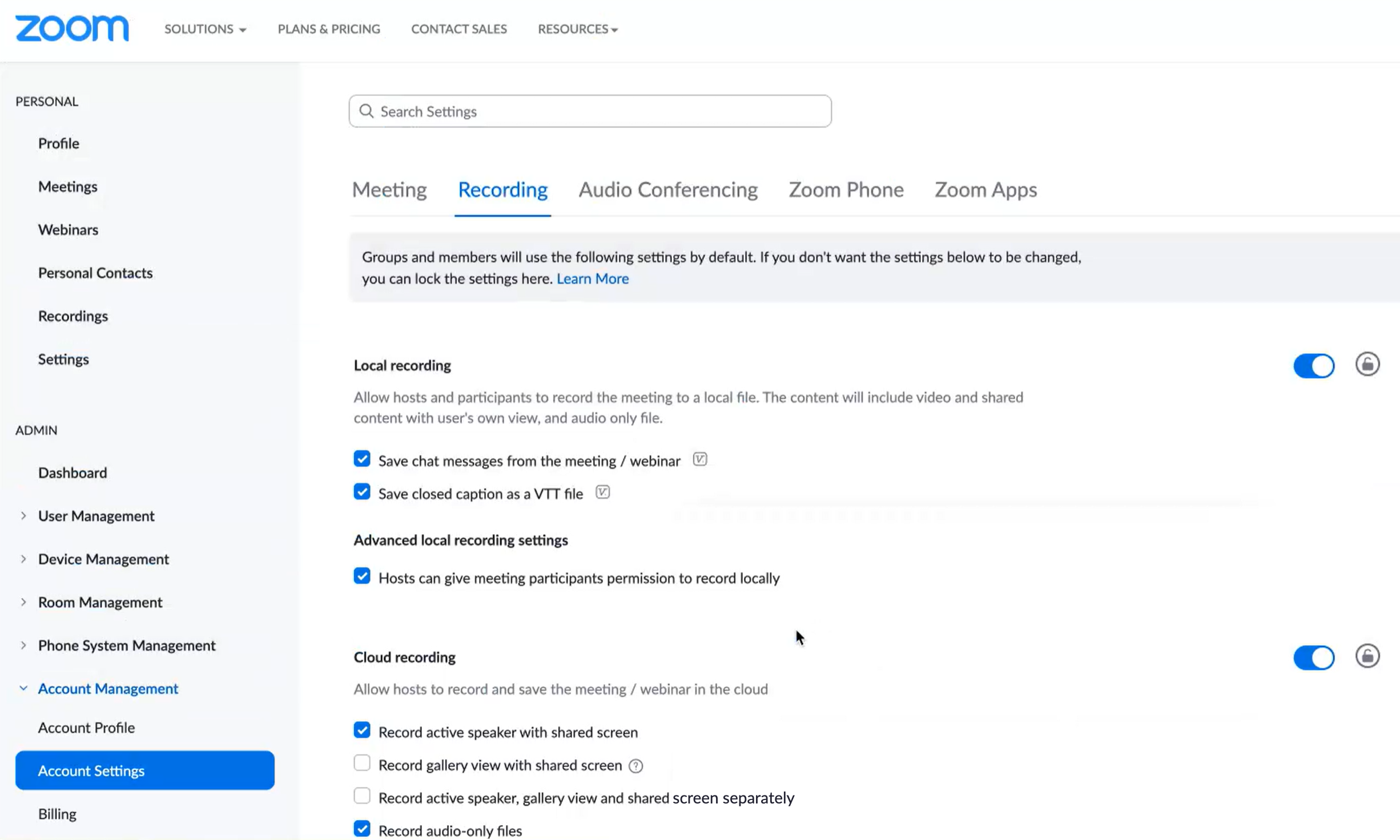Image resolution: width=1400 pixels, height=840 pixels.
Task: Uncheck Record audio-only files
Action: click(362, 829)
